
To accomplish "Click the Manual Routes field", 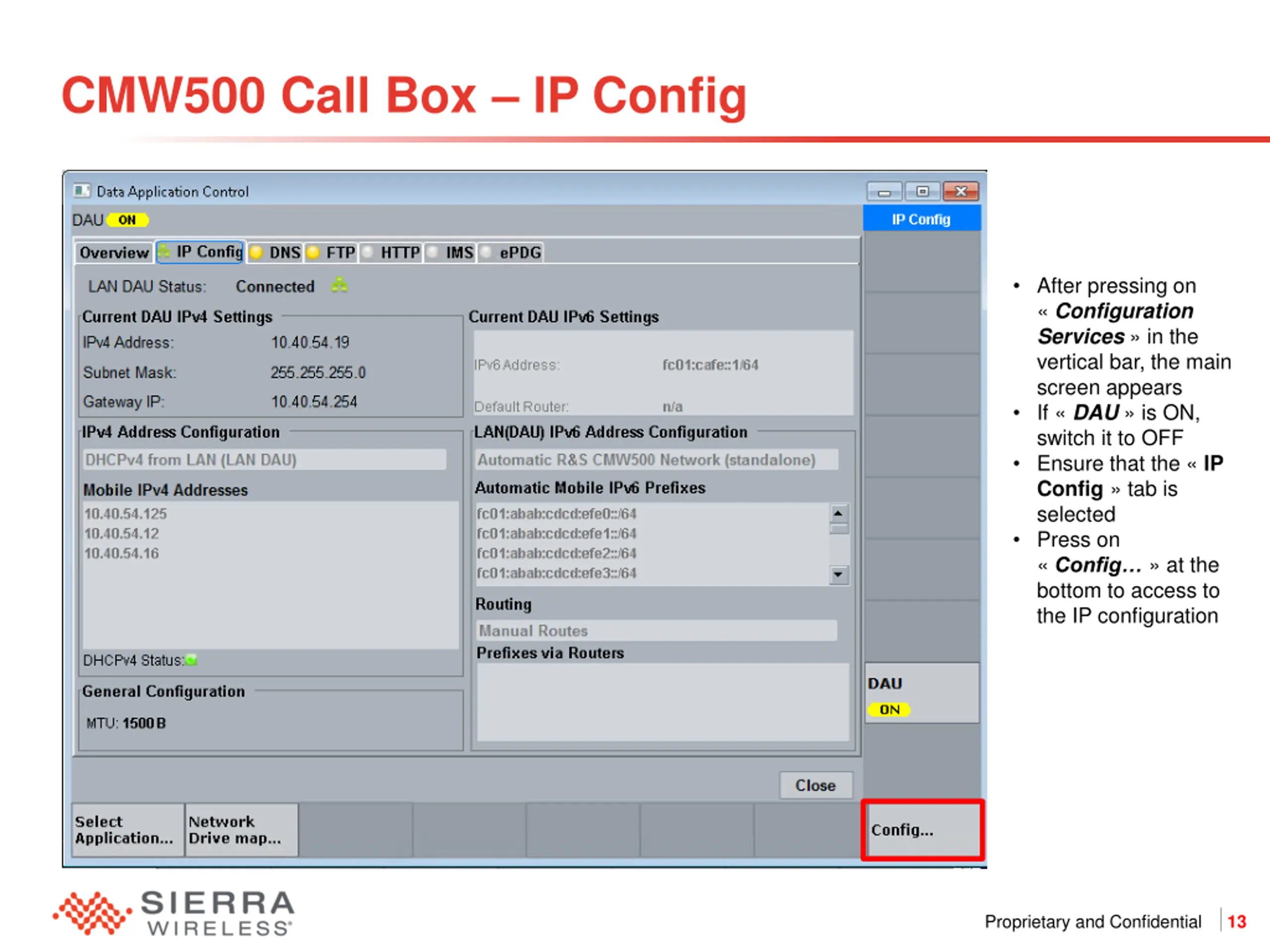I will pos(656,631).
